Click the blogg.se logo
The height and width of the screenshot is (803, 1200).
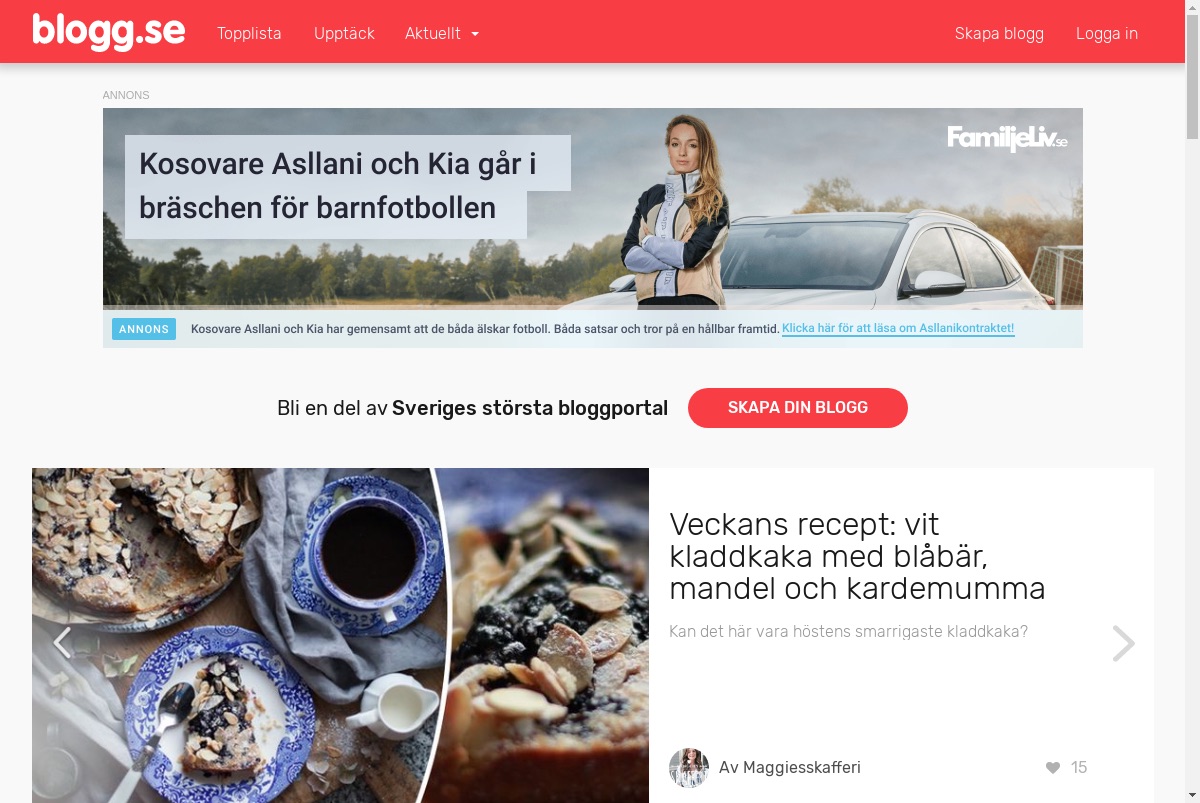[108, 32]
